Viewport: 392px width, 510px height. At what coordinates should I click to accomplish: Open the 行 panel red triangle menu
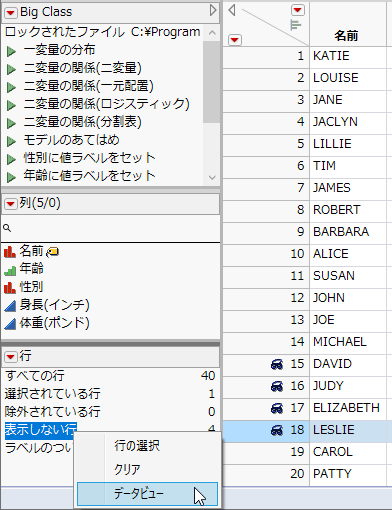11,357
